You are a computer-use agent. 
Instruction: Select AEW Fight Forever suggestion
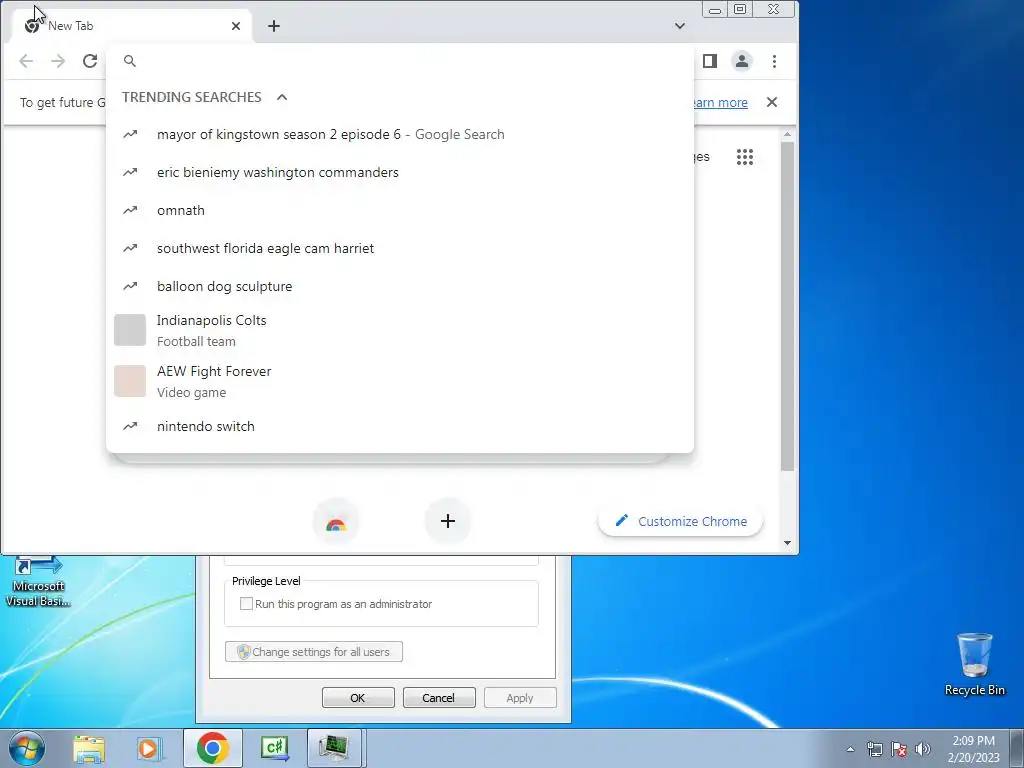pos(400,381)
